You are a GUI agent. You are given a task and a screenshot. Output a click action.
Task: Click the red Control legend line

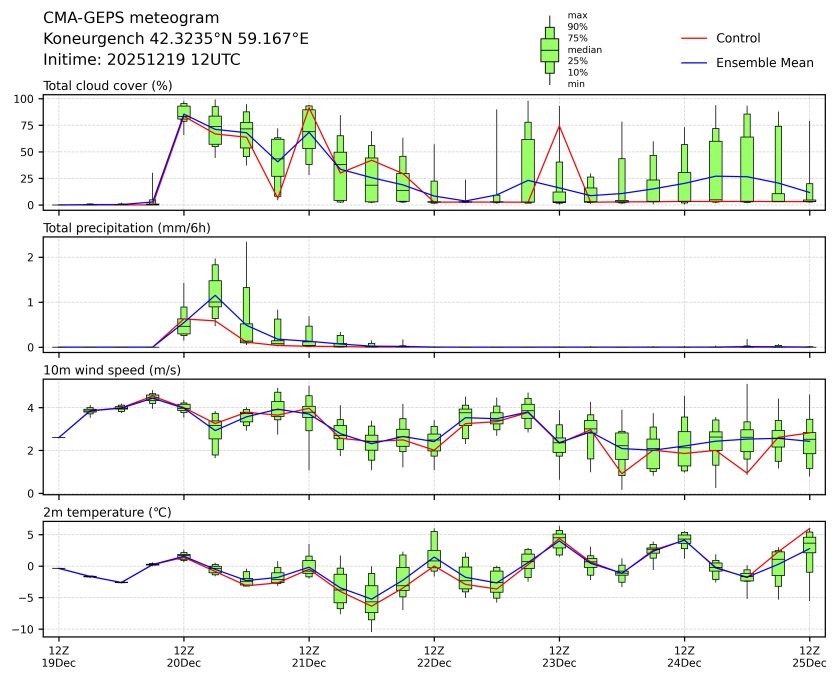[x=694, y=38]
